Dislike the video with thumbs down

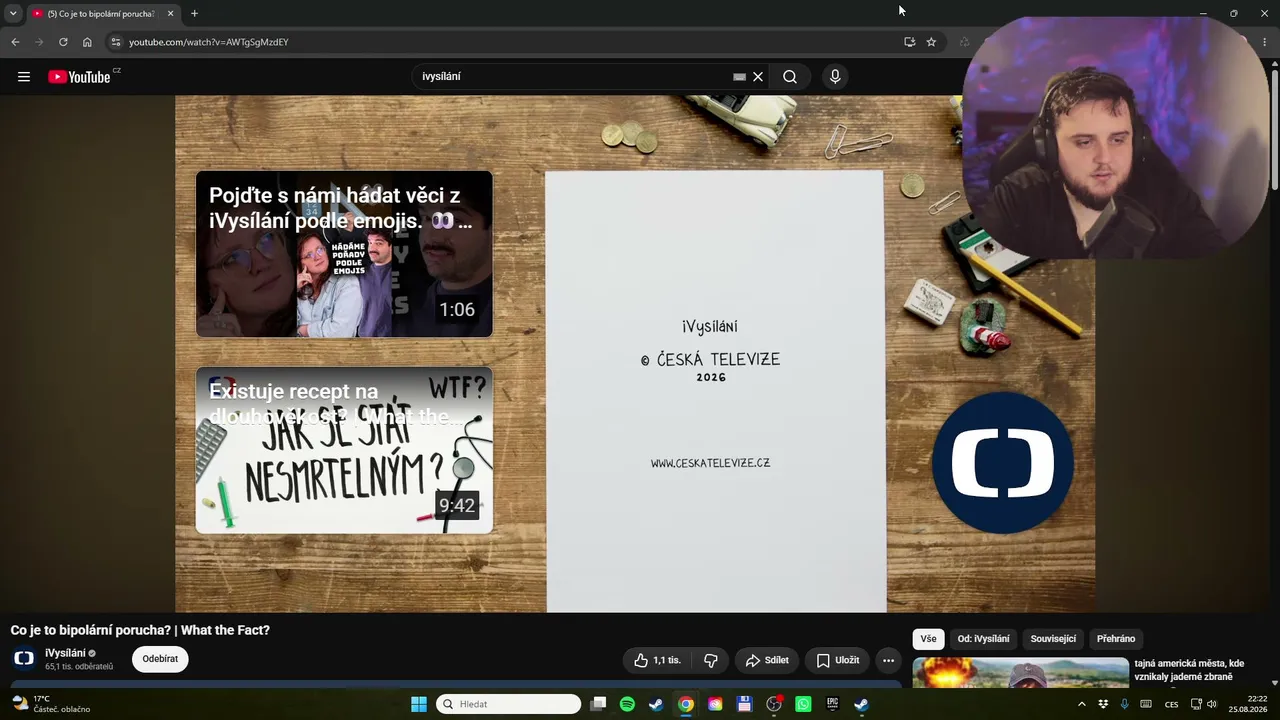(x=711, y=660)
